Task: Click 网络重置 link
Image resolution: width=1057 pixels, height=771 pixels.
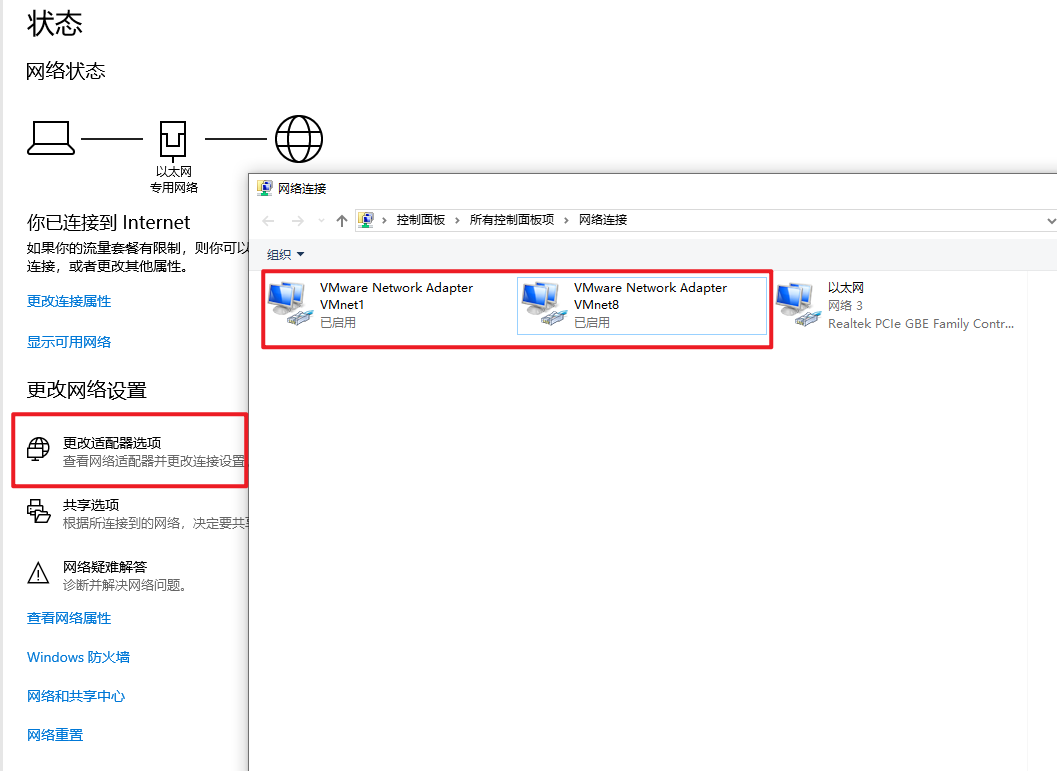Action: tap(55, 735)
